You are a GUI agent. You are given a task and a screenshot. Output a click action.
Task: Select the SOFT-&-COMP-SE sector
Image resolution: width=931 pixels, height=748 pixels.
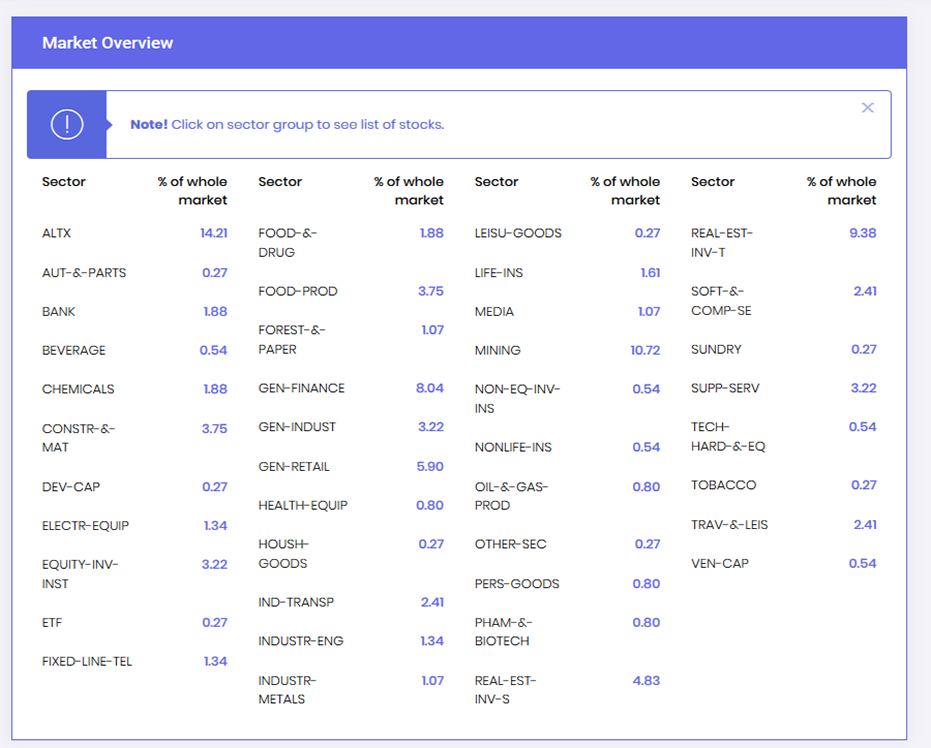tap(720, 301)
